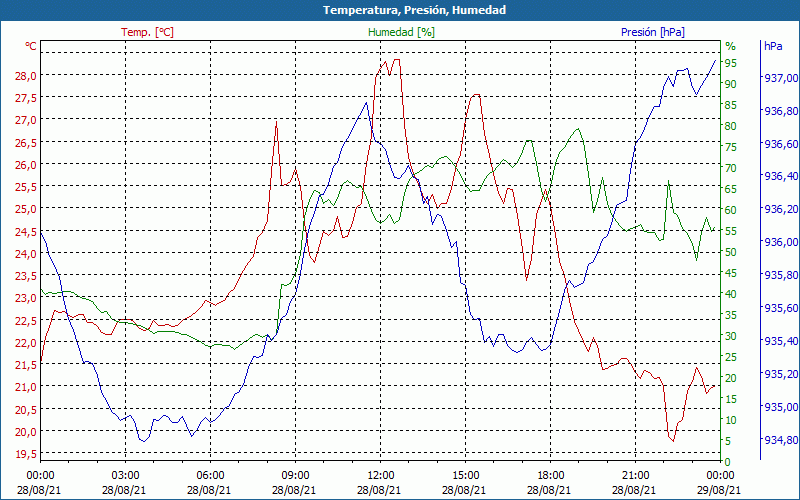Click the '03:00' time axis label
This screenshot has height=500, width=800.
click(x=126, y=477)
